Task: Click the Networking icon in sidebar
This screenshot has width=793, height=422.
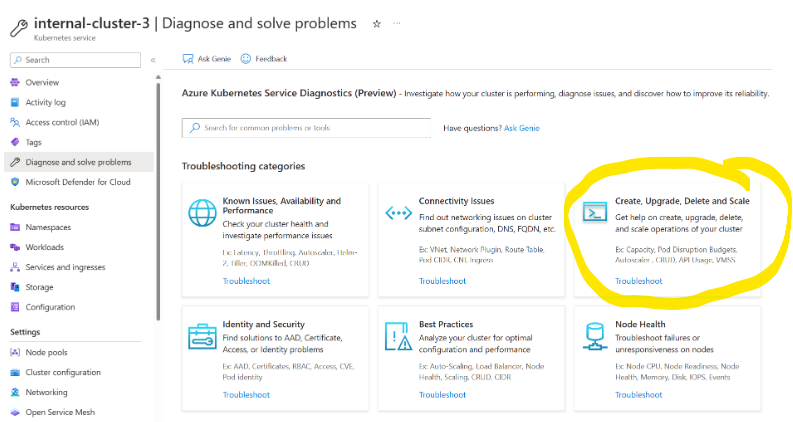Action: (15, 392)
